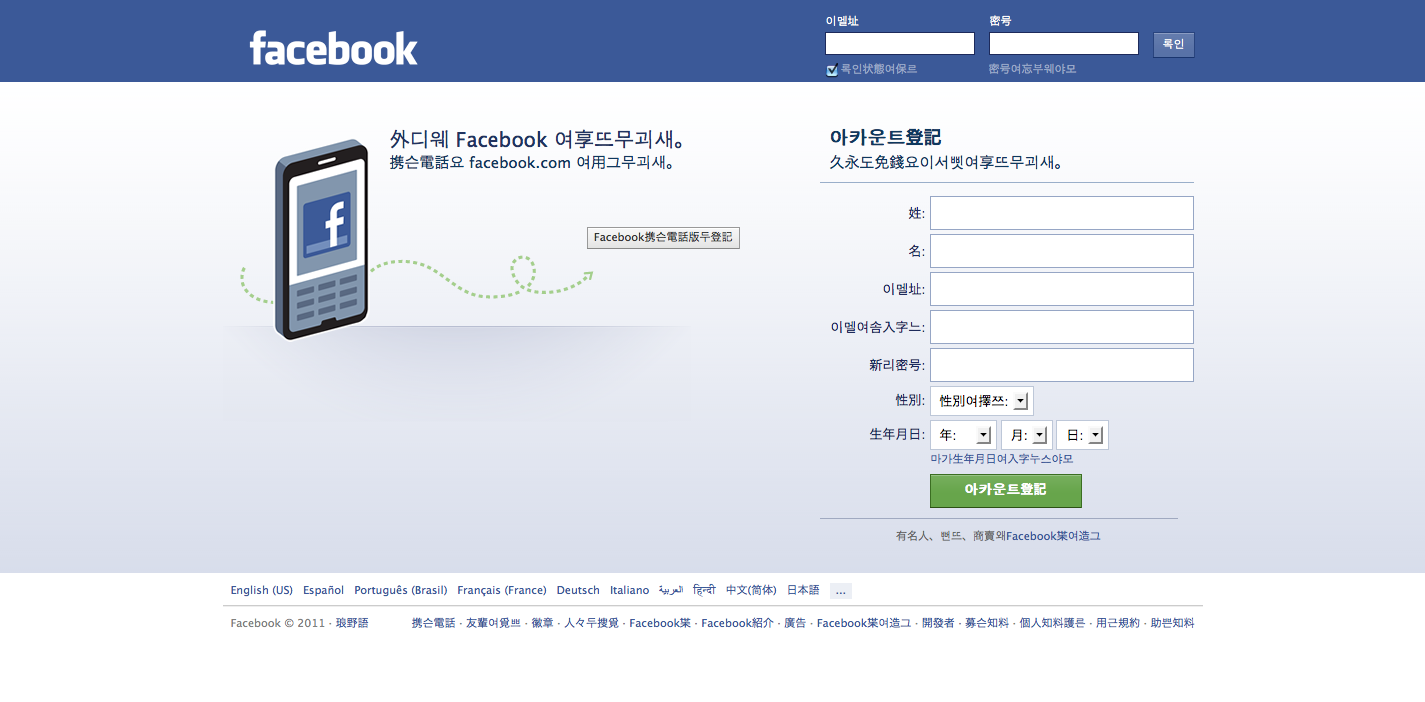Focus the header password login field

pos(1064,44)
